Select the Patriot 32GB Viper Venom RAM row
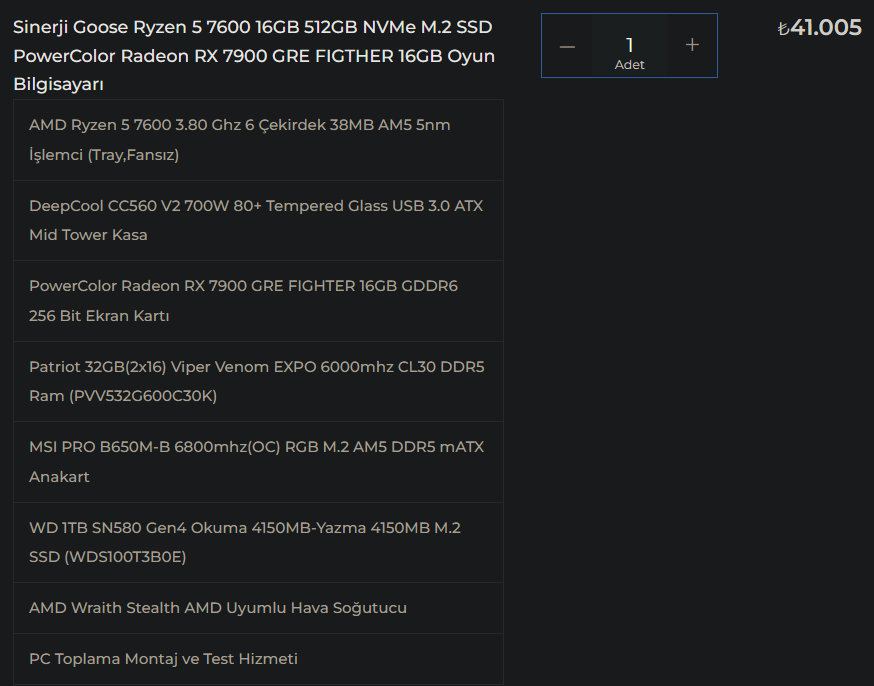 259,381
